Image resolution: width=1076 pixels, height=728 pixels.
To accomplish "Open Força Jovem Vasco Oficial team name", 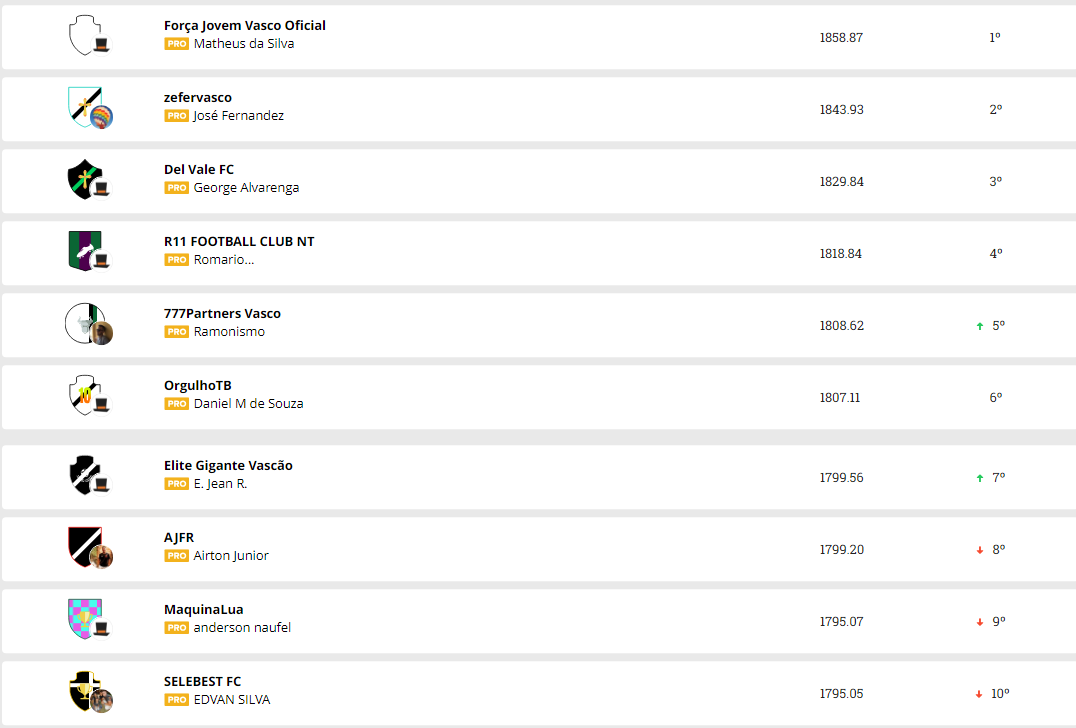I will pos(245,26).
